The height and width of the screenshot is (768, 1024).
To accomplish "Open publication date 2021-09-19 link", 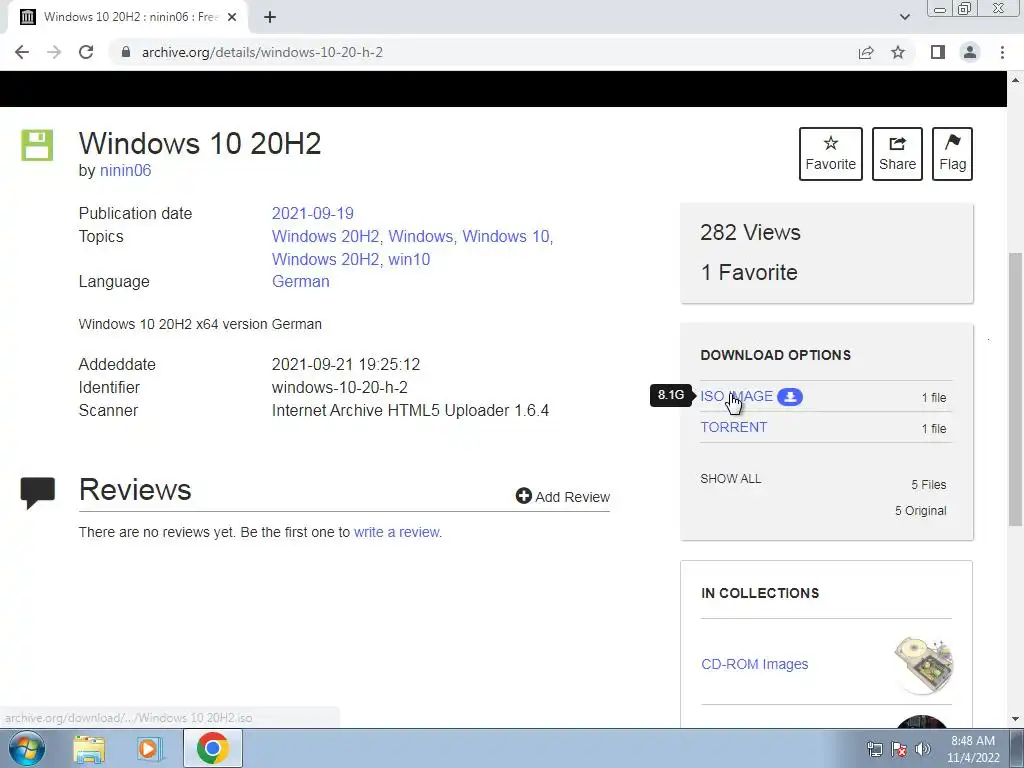I will pyautogui.click(x=313, y=214).
